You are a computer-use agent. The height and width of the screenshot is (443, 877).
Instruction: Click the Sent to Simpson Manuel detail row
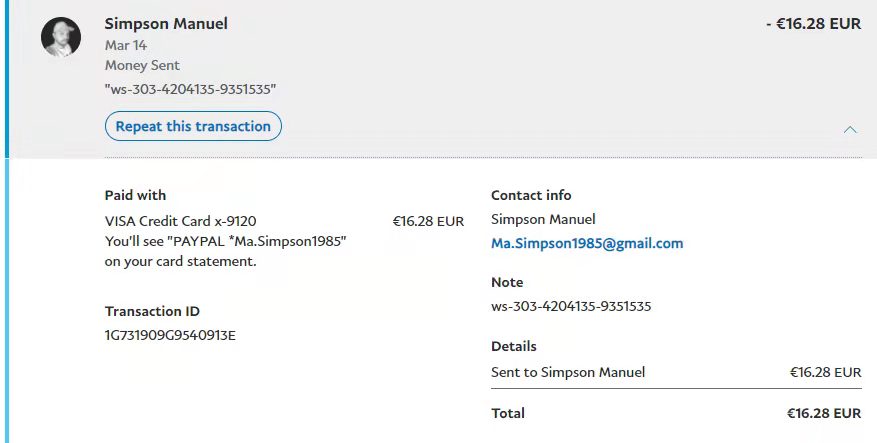click(x=568, y=372)
